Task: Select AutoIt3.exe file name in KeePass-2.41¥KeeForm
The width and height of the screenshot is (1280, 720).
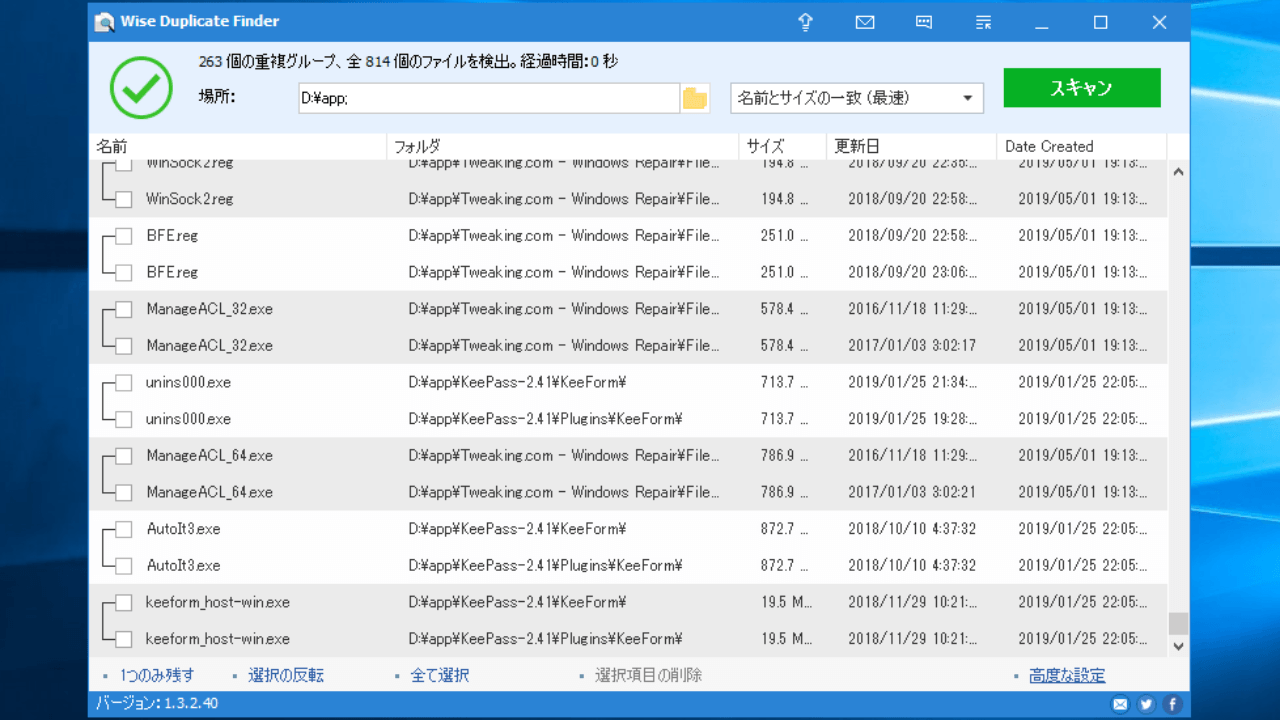Action: point(183,529)
